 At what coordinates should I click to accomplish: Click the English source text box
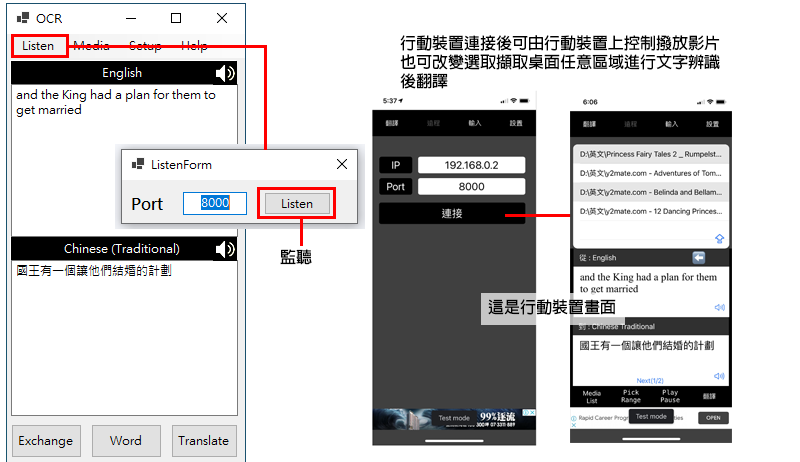[124, 160]
